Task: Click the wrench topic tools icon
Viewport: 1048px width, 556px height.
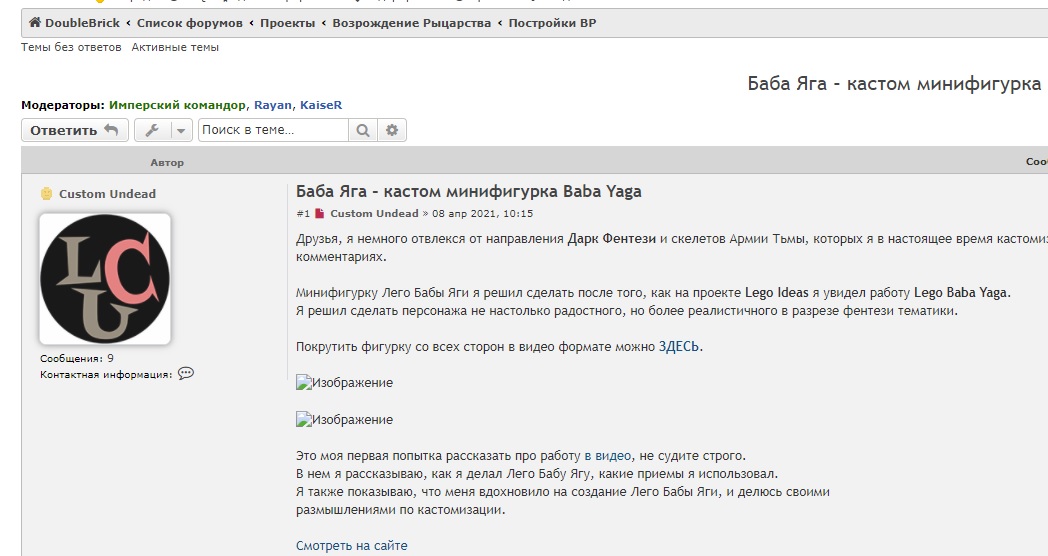Action: (152, 130)
